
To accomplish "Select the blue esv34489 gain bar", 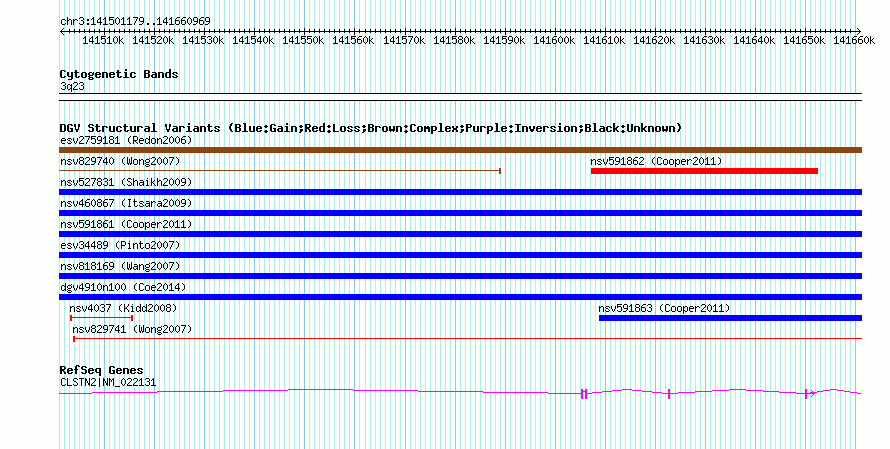I will tap(460, 255).
